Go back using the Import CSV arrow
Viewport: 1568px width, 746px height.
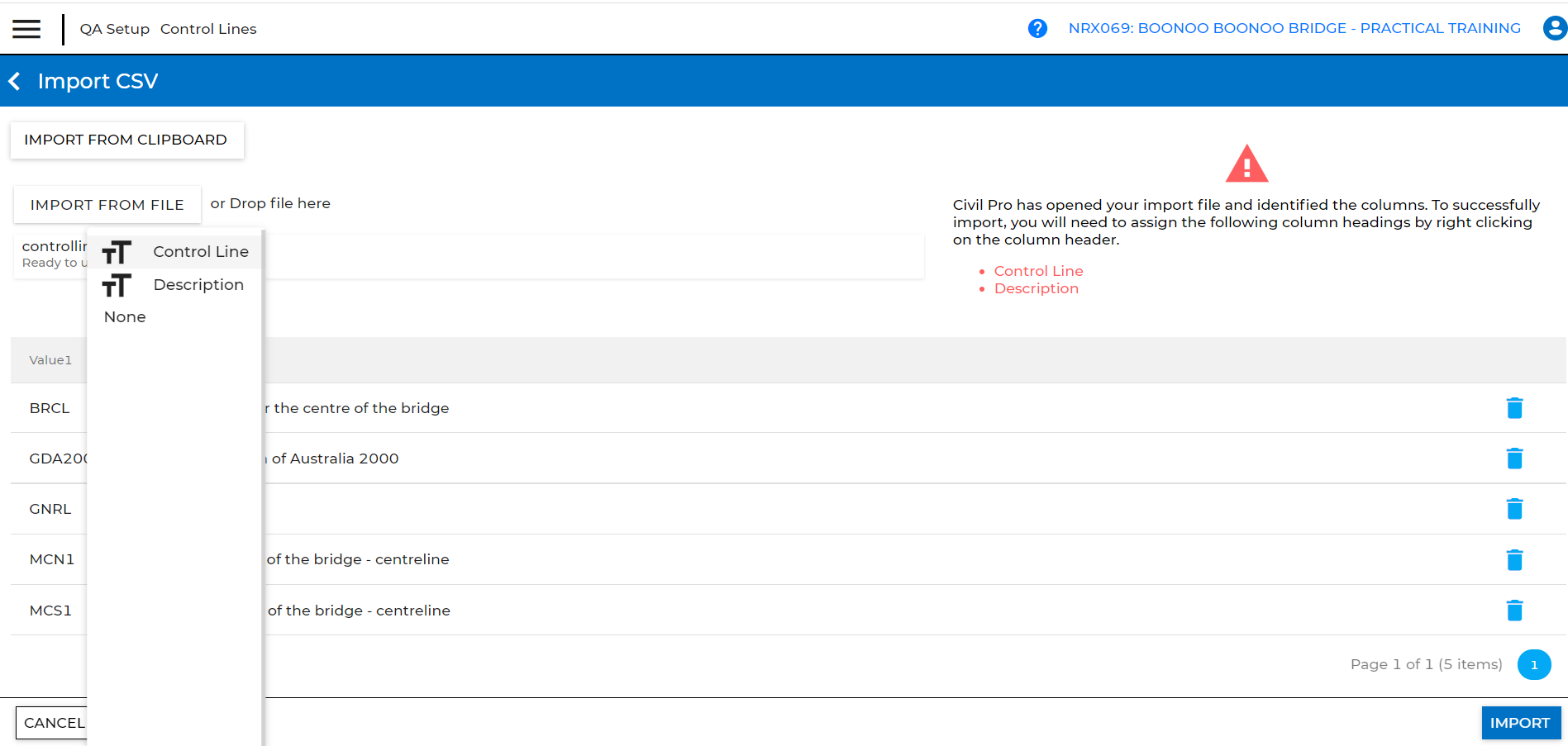tap(15, 81)
